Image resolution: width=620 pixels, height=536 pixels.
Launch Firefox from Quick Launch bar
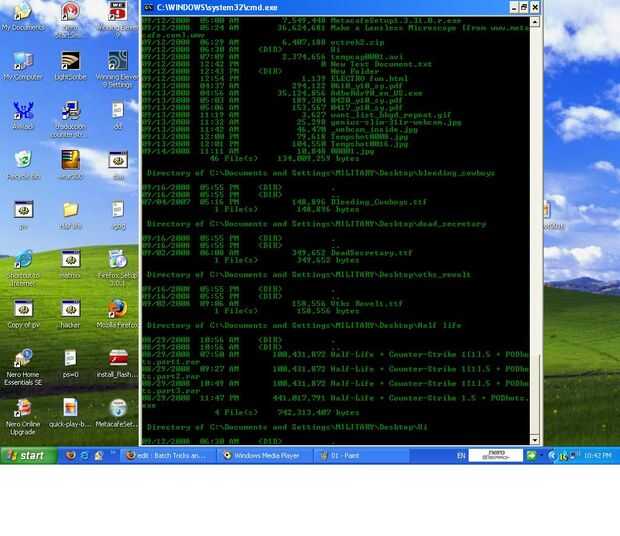pos(71,455)
